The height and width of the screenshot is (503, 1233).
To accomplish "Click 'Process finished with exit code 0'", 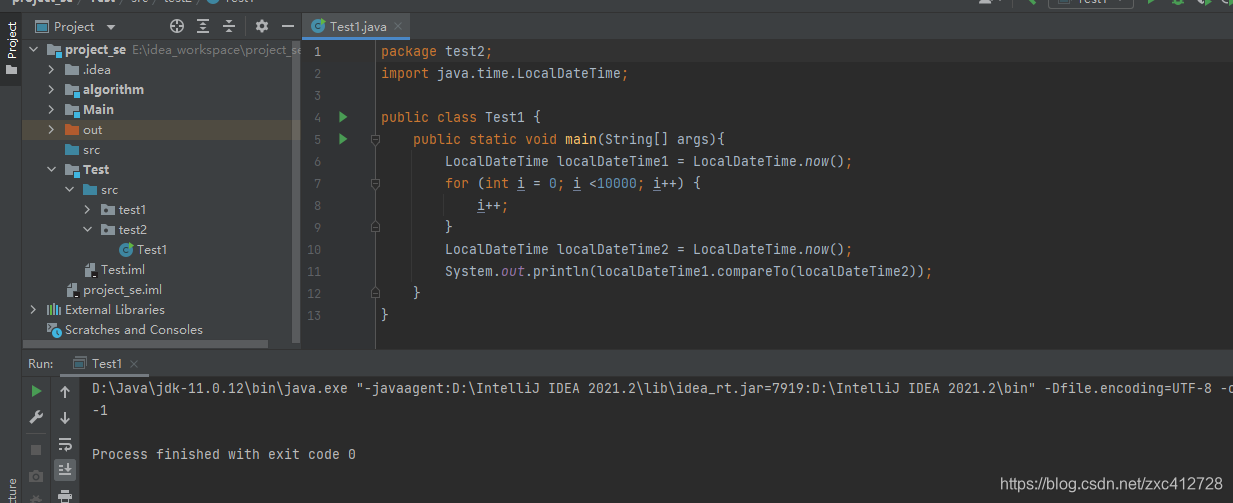I will pos(224,454).
